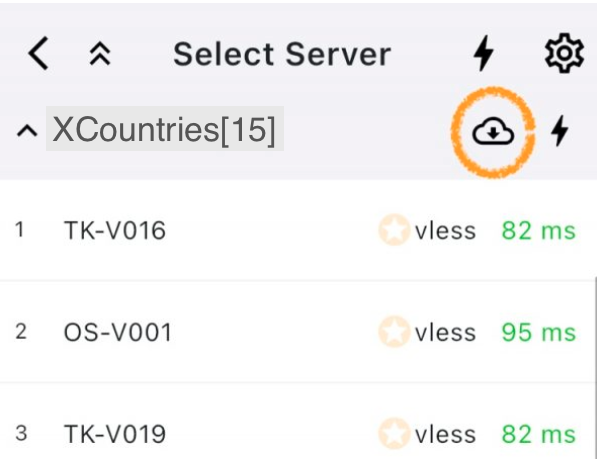Update XCountries subscription via cloud download icon

tap(493, 132)
